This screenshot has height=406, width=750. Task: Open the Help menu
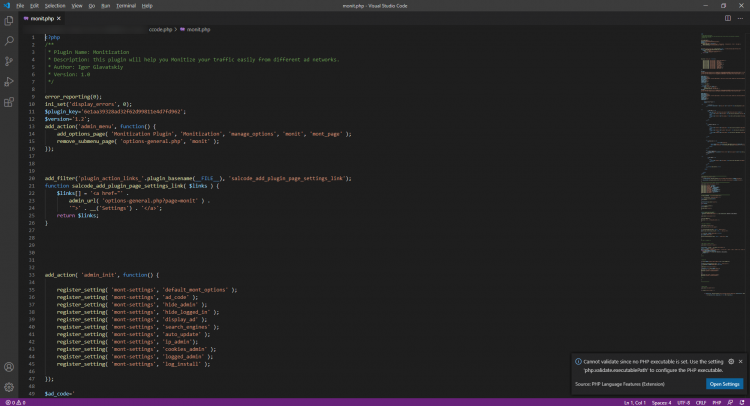147,6
